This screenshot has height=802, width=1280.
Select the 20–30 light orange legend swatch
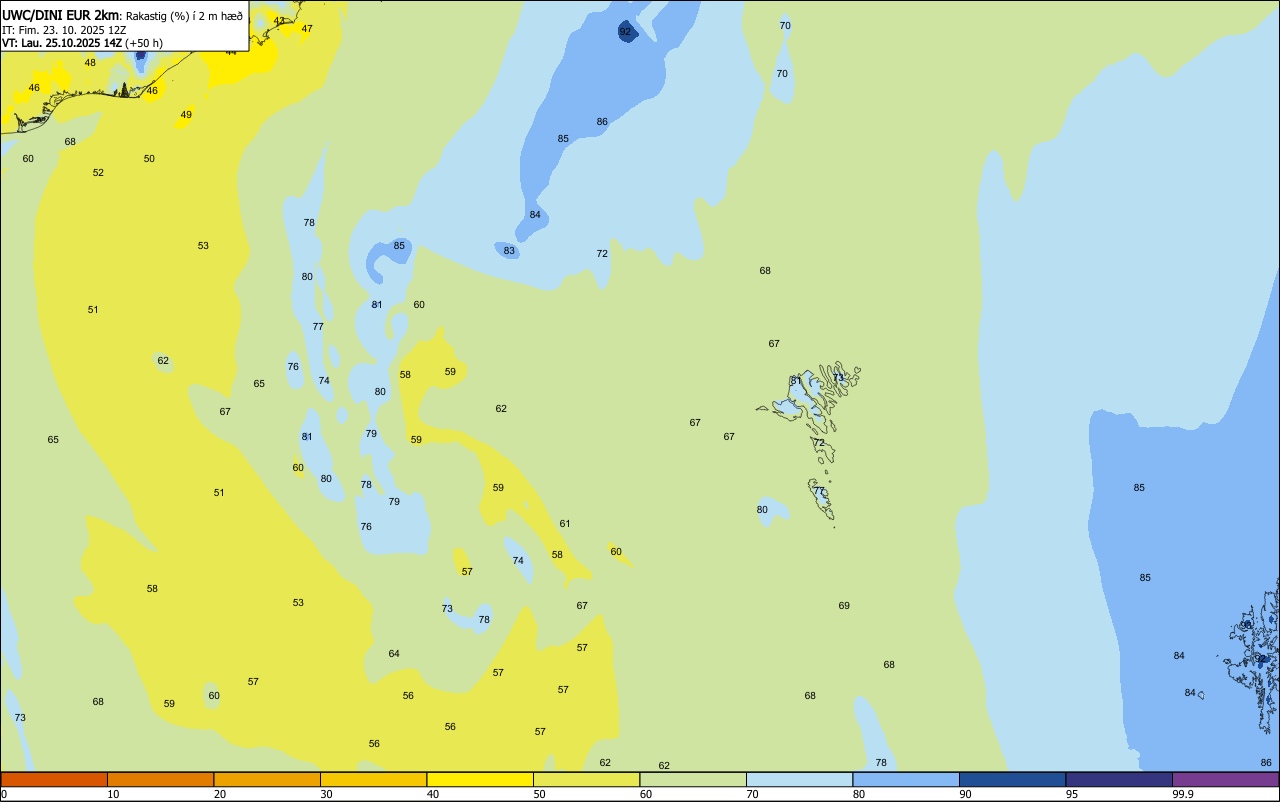point(267,779)
